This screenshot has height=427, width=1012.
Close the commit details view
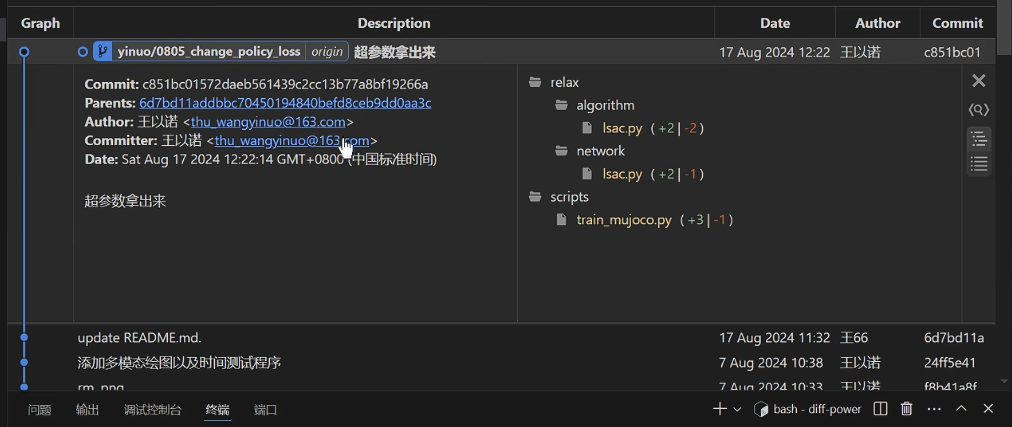[979, 81]
